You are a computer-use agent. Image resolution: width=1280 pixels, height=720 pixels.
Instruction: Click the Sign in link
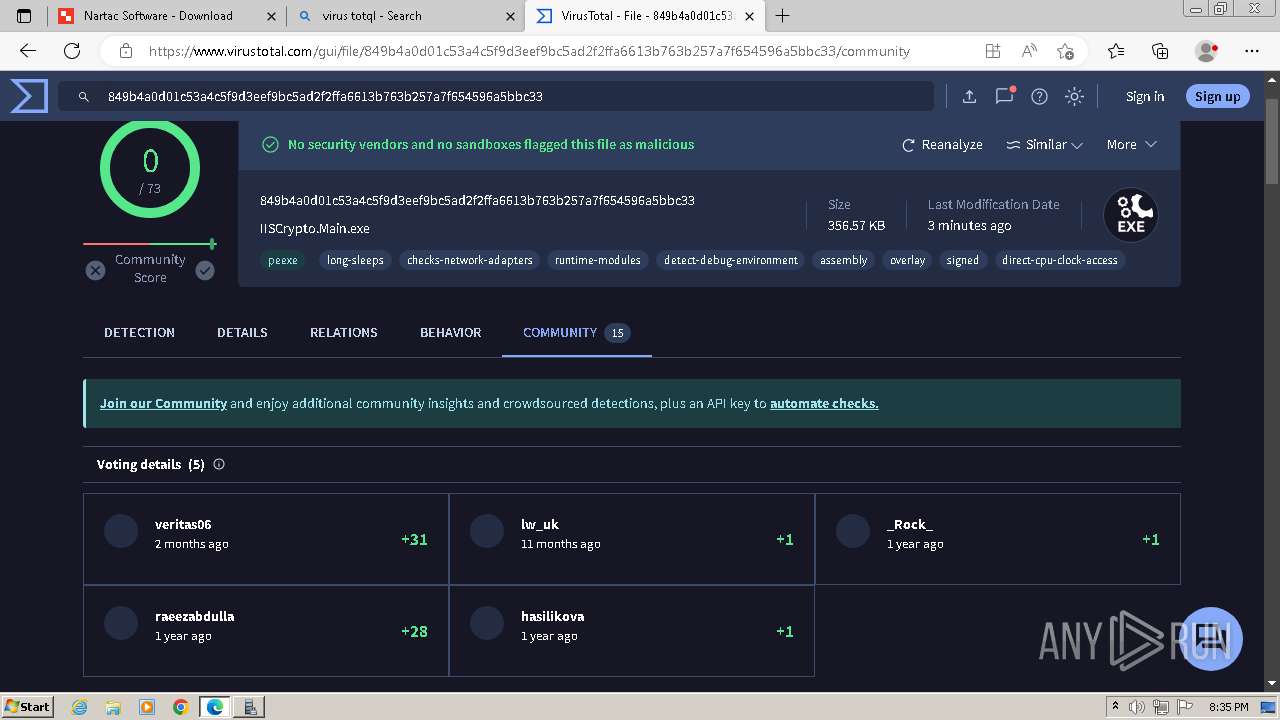1145,96
